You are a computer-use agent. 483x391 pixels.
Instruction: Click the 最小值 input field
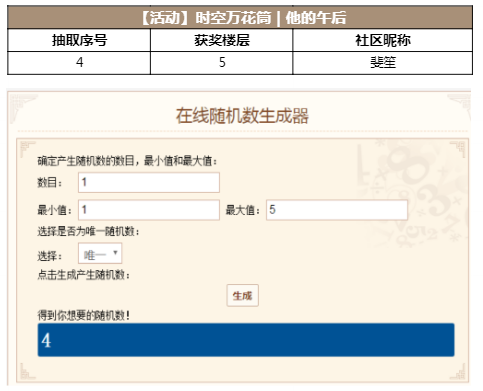point(149,210)
